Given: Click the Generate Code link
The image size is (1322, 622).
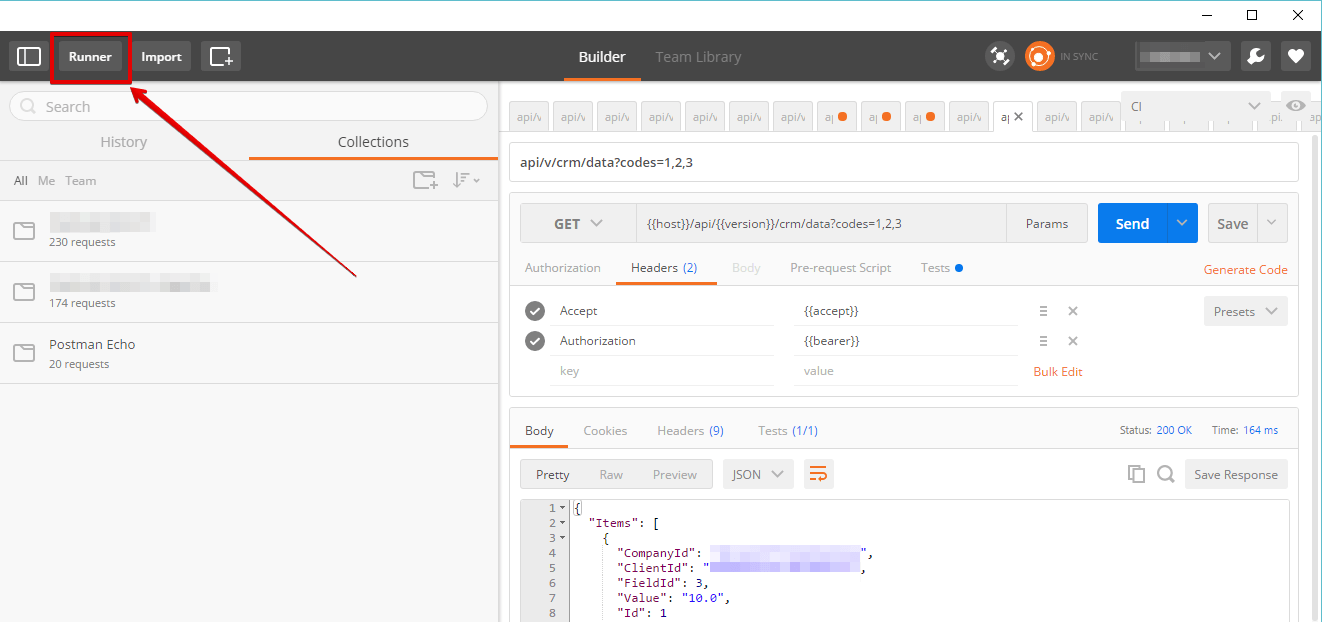Looking at the screenshot, I should click(1245, 270).
